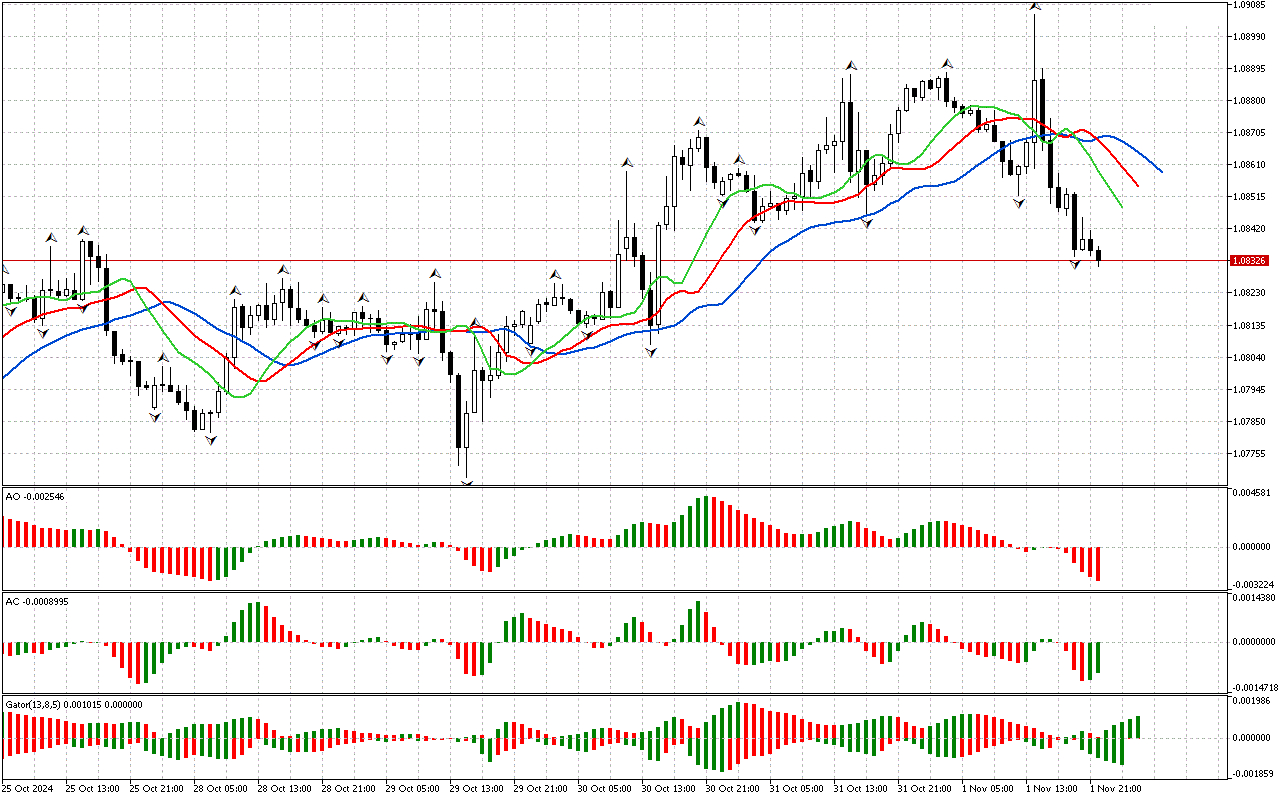Image resolution: width=1280 pixels, height=800 pixels.
Task: Click the "25 Oct 2024" date label
Action: click(26, 789)
